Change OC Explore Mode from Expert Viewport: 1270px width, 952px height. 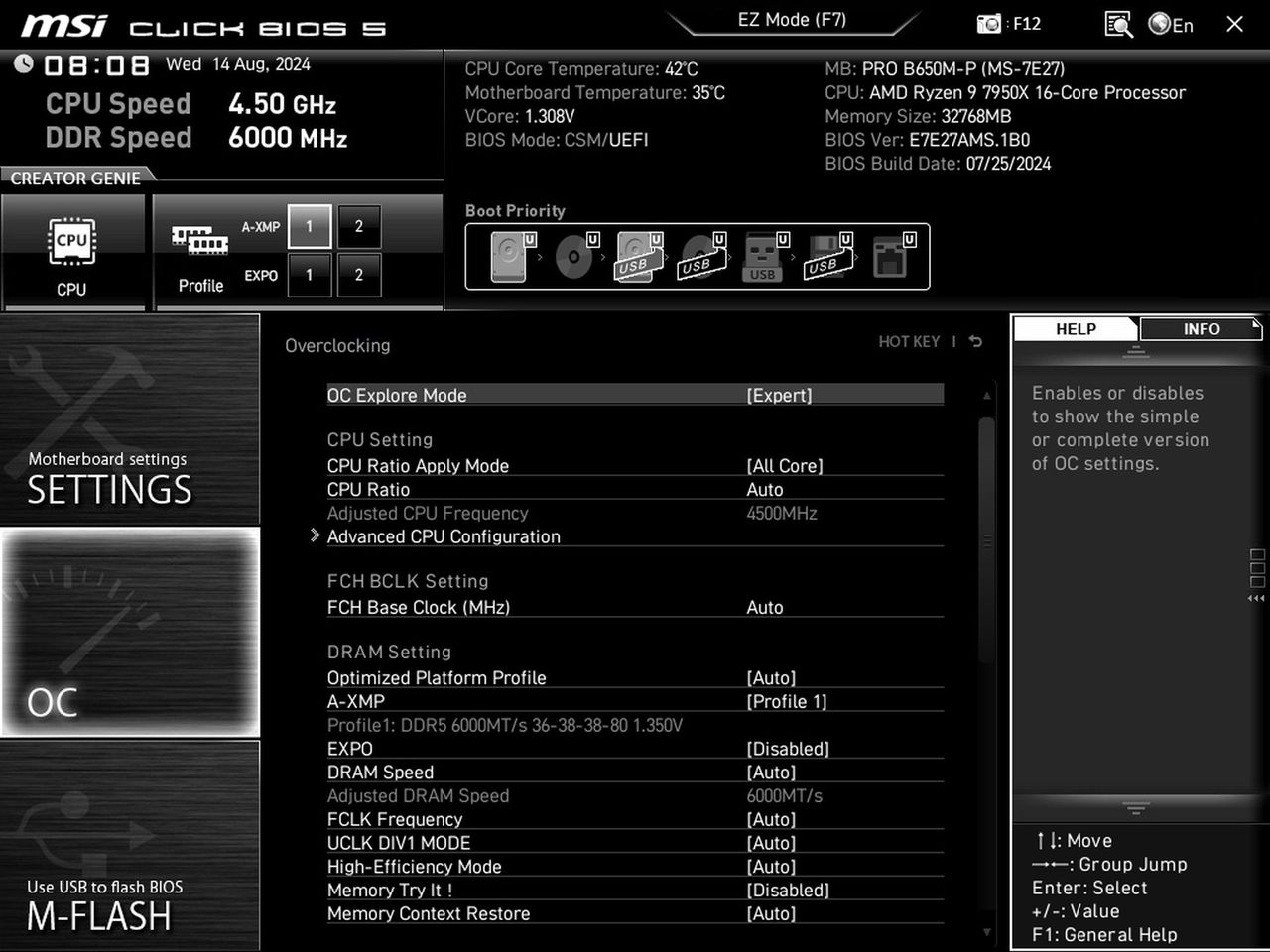[x=635, y=395]
